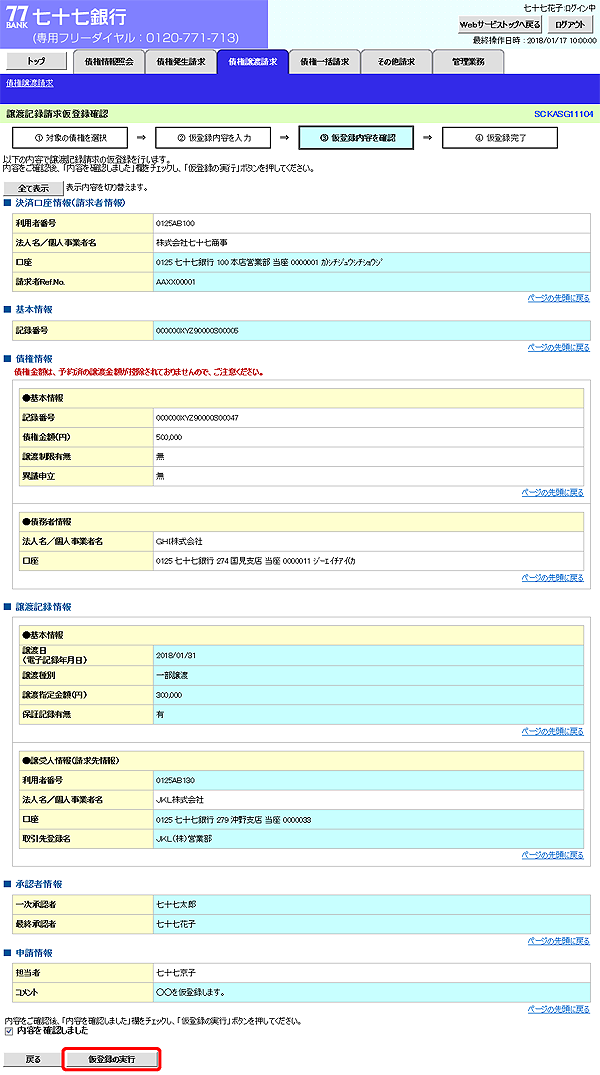Open the 債権一括請求 tab

click(x=325, y=62)
